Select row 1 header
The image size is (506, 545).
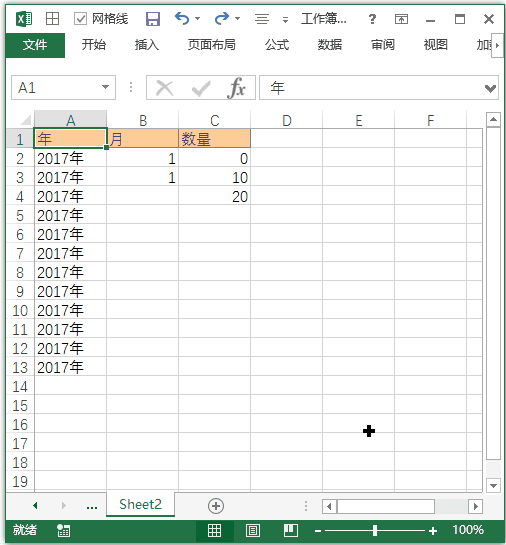[x=20, y=139]
